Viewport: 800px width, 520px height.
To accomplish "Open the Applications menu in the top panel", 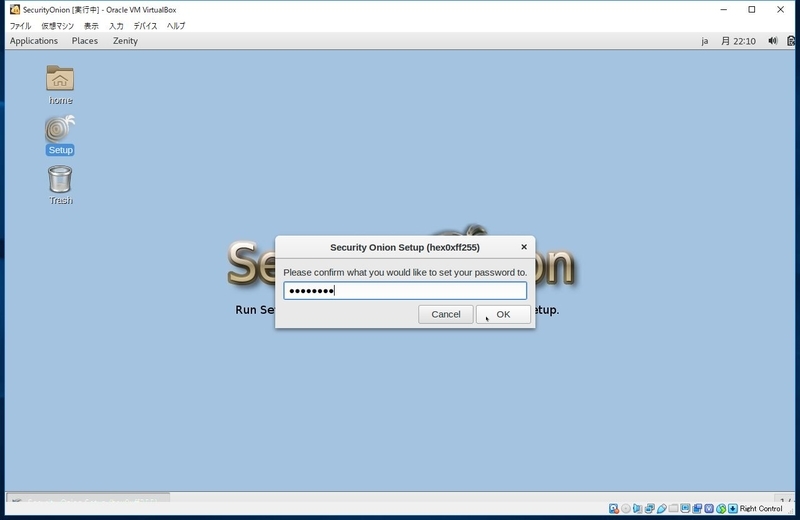I will tap(34, 41).
